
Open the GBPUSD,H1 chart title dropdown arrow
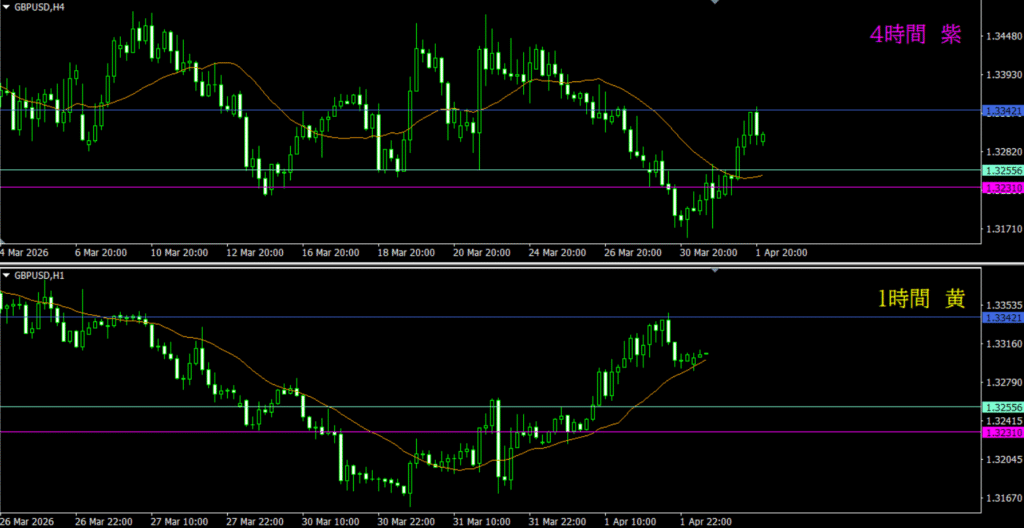[6, 274]
